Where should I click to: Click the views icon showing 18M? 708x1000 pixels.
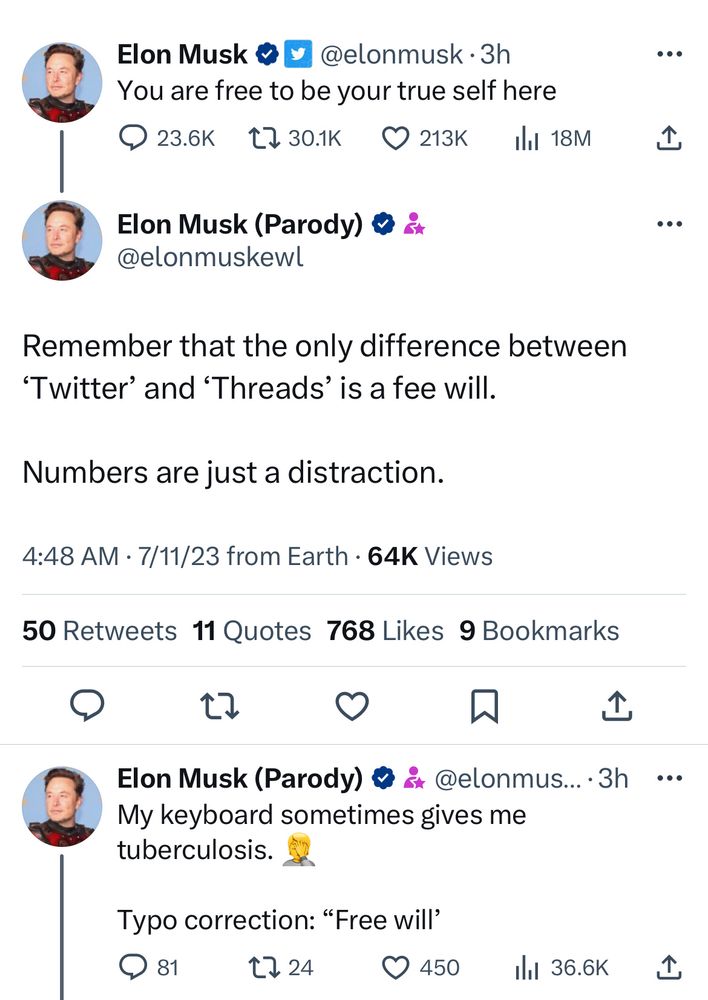525,138
